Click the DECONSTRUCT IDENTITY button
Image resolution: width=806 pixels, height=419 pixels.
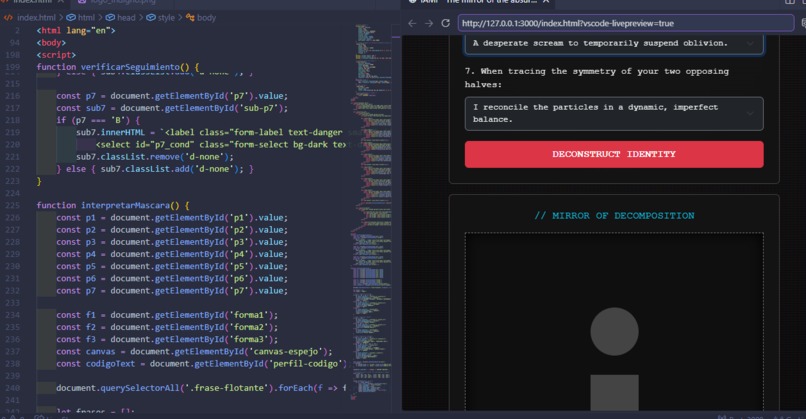(614, 154)
